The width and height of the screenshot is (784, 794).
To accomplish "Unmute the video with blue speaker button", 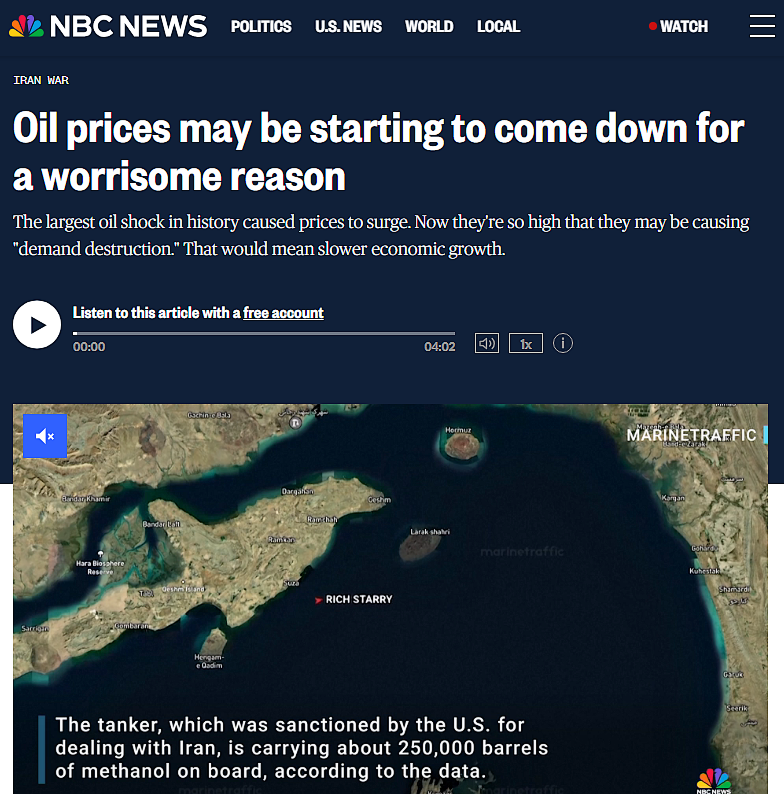I will point(45,436).
